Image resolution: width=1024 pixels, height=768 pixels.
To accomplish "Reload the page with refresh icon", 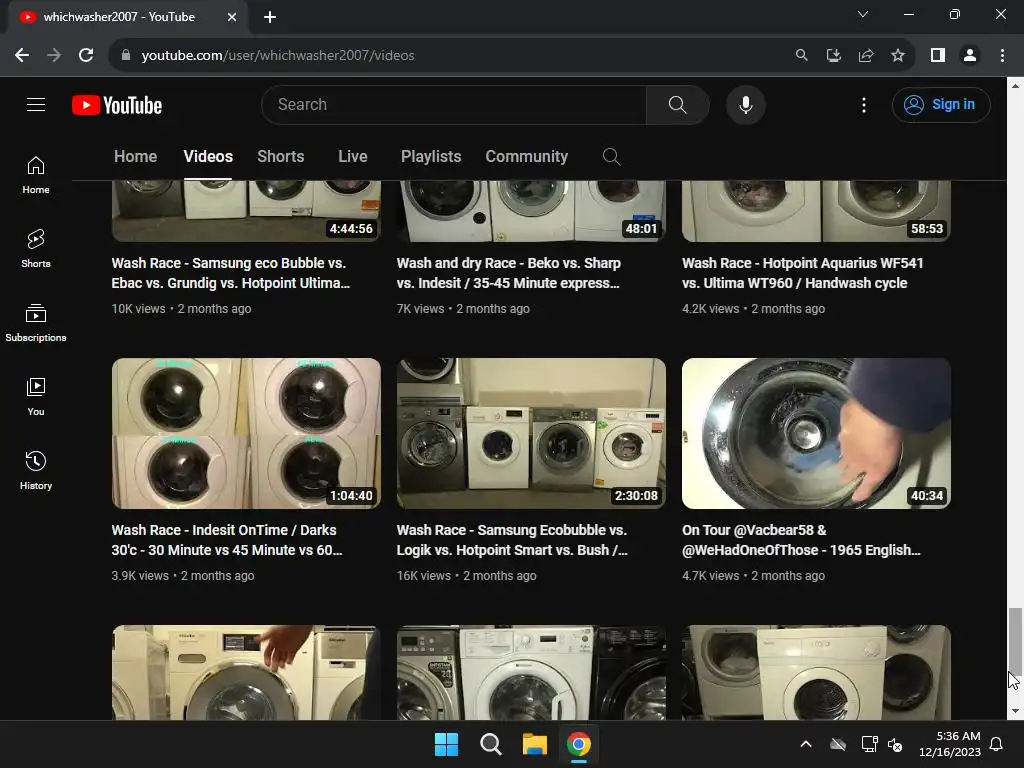I will [86, 56].
